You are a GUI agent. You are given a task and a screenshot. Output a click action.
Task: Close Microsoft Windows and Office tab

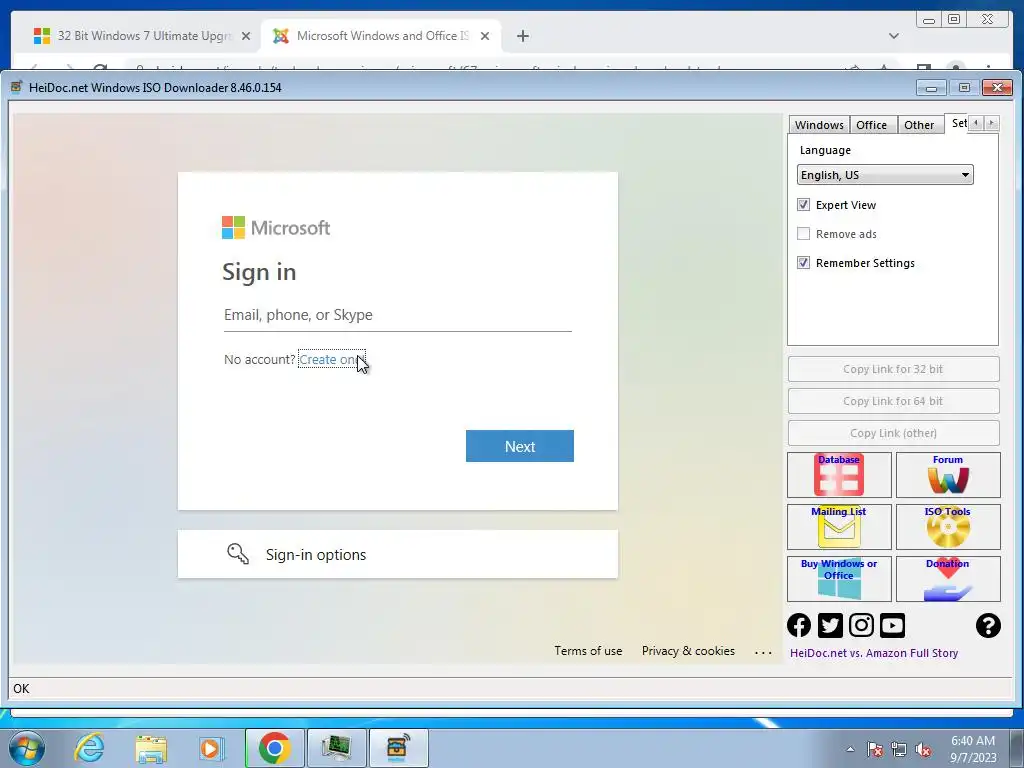[485, 36]
